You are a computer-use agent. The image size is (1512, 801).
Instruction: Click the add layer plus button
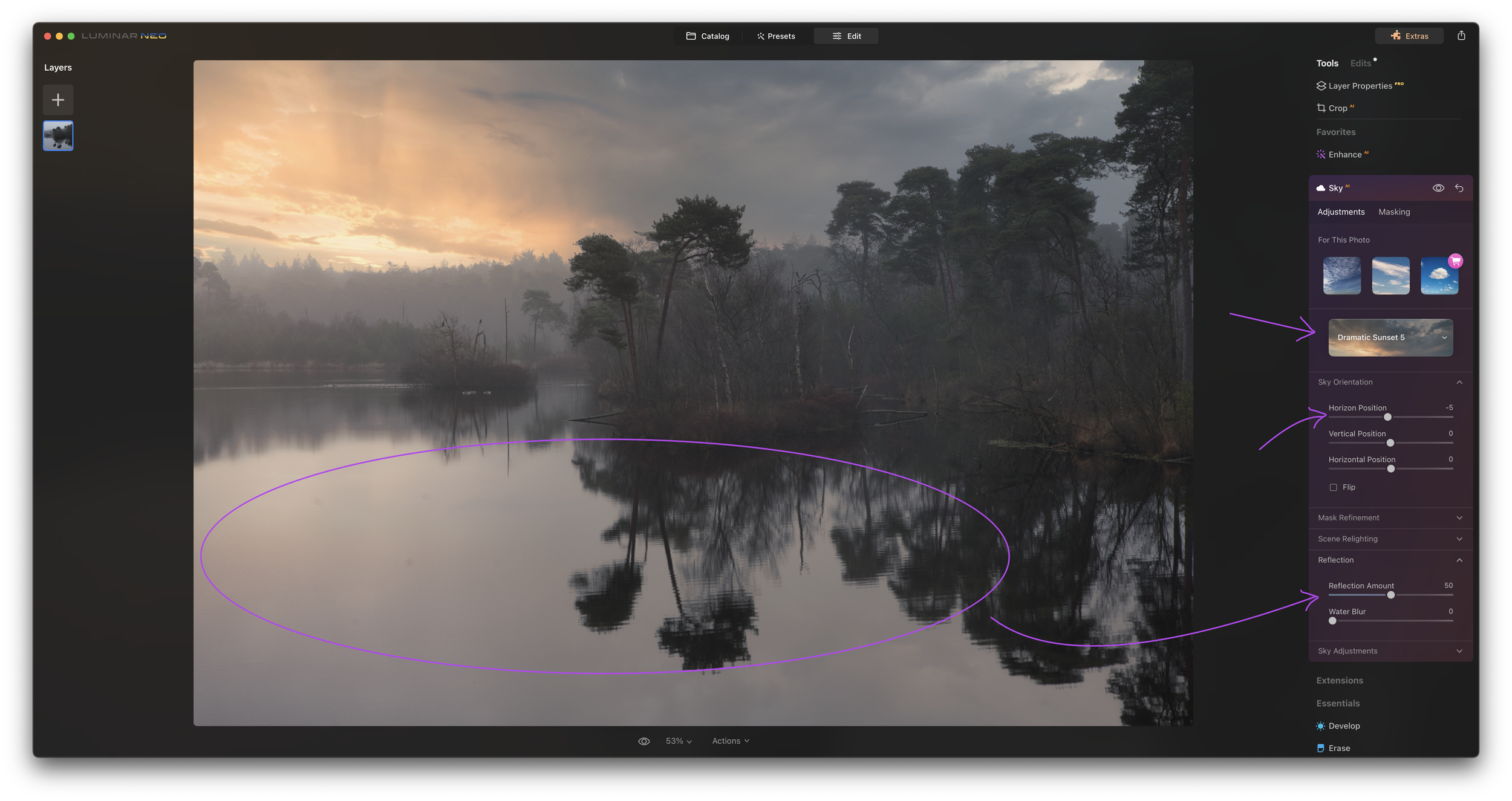tap(58, 100)
